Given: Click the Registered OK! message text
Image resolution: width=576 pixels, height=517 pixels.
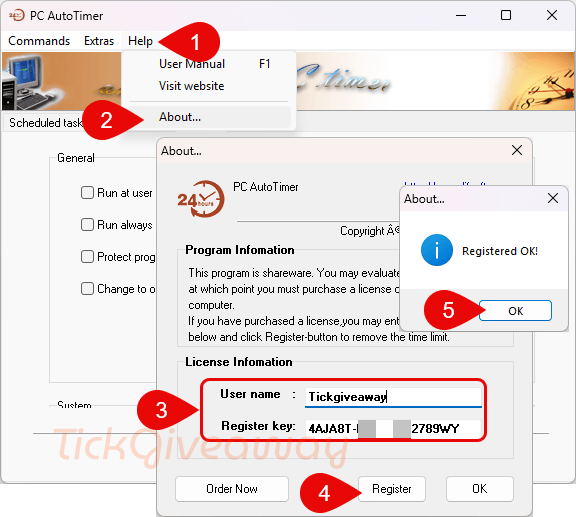Looking at the screenshot, I should [500, 251].
